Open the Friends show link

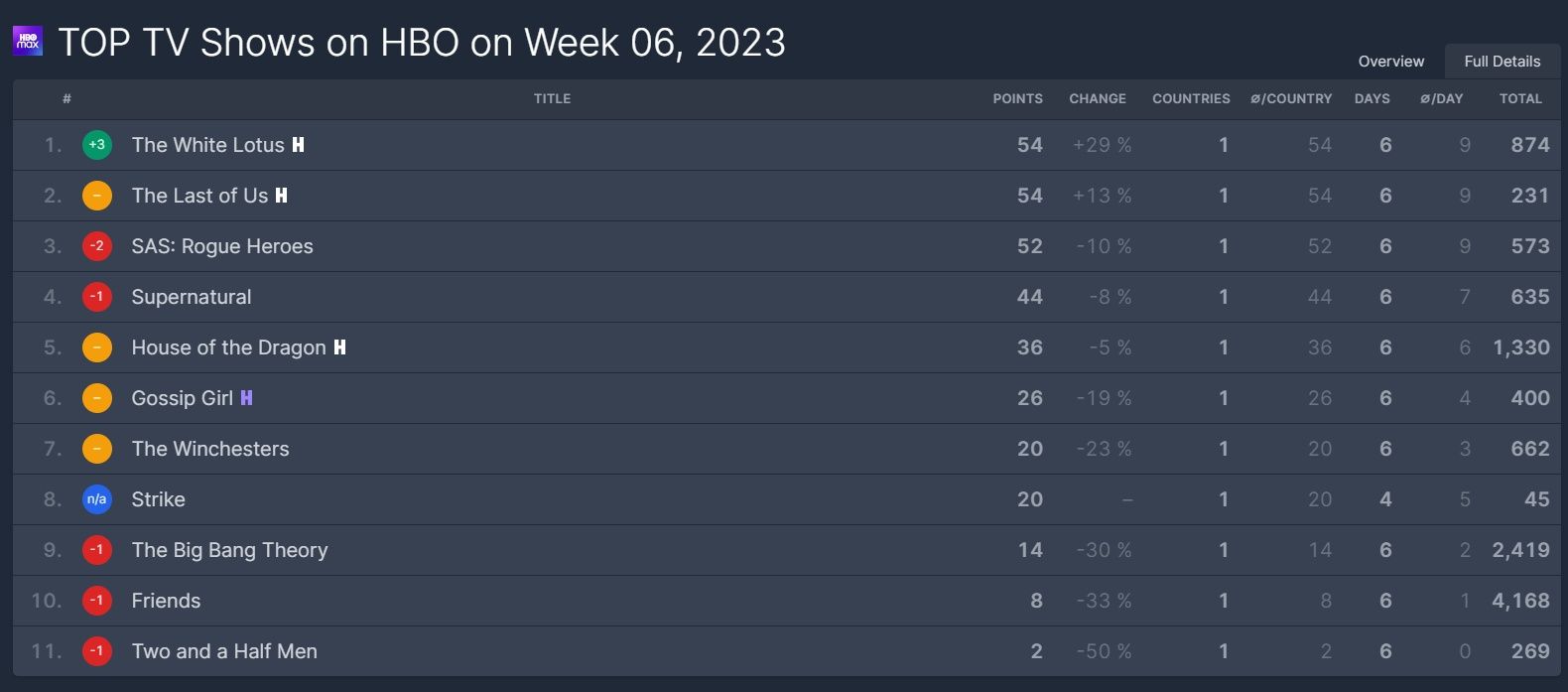pyautogui.click(x=166, y=601)
